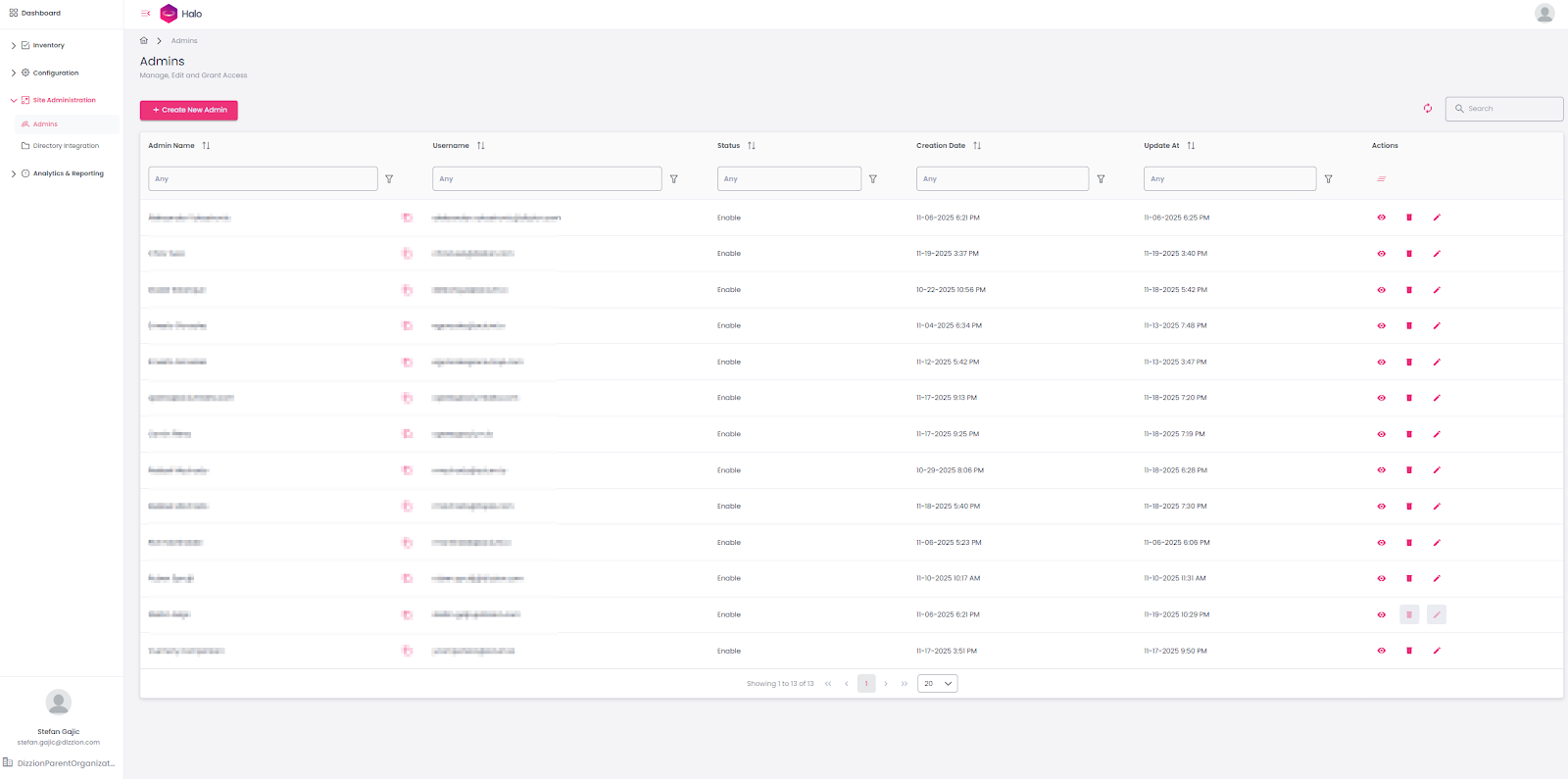The height and width of the screenshot is (779, 1568).
Task: Open the Status filter options funnel
Action: coord(873,179)
